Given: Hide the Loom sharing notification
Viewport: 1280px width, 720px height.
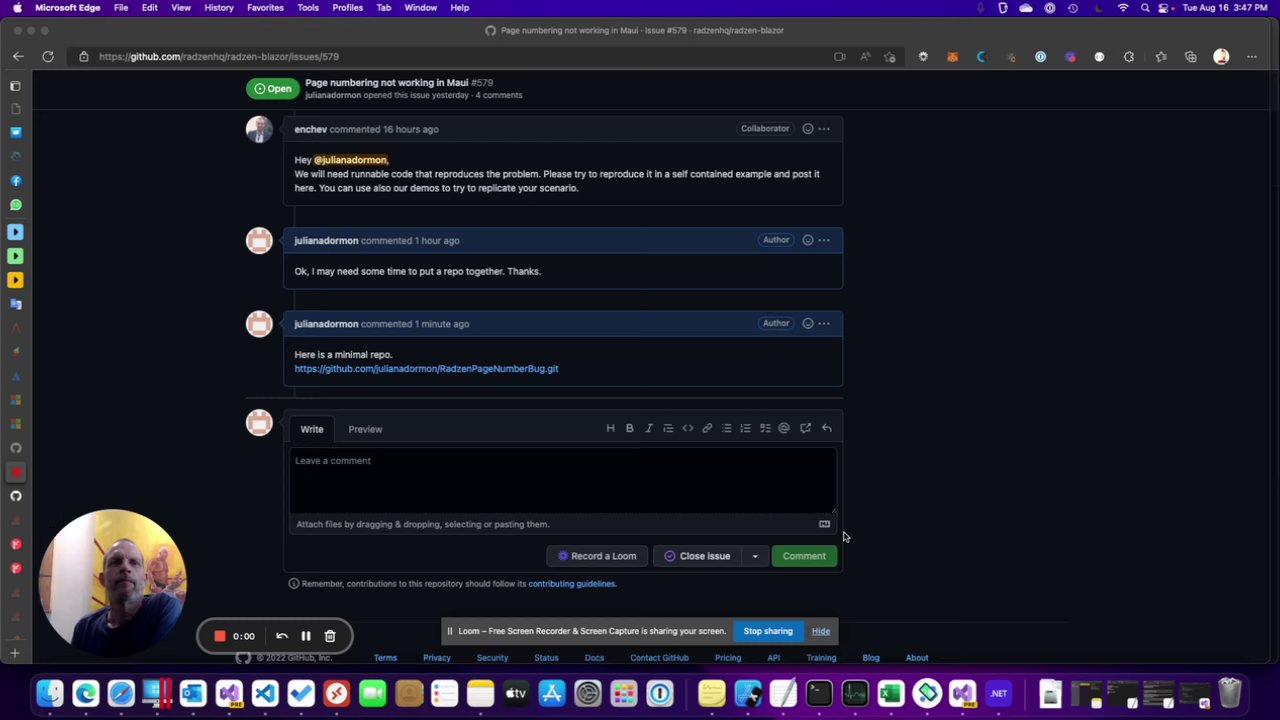Looking at the screenshot, I should coord(820,631).
